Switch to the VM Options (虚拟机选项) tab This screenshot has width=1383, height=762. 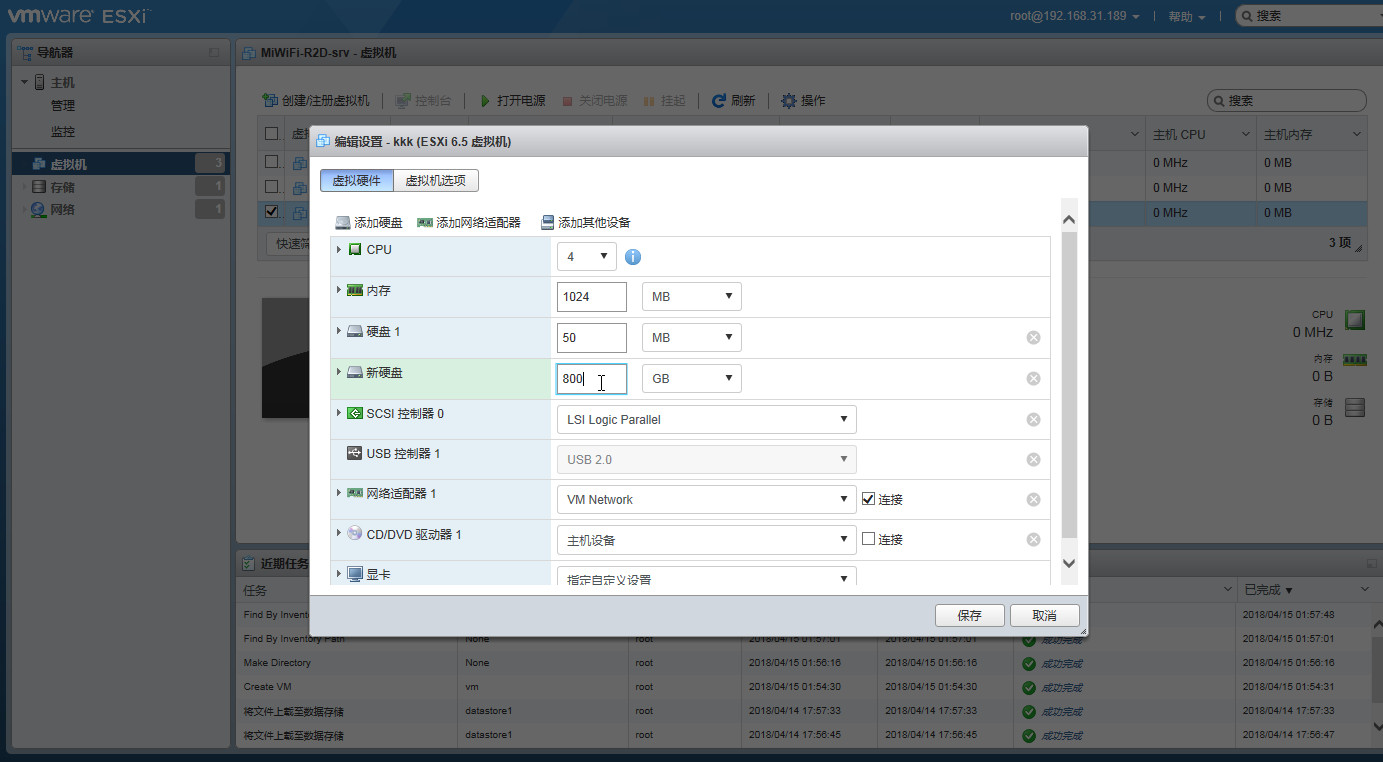pos(436,180)
